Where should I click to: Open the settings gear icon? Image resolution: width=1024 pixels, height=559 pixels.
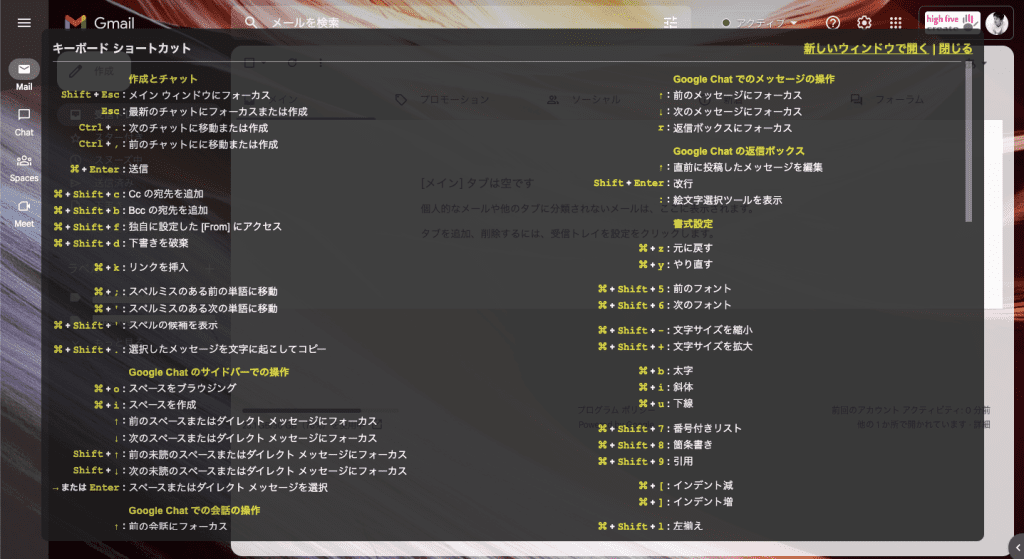coord(864,23)
